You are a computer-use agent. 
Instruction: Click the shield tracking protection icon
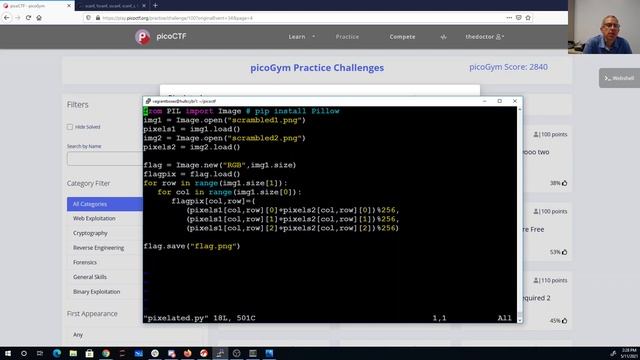coord(89,18)
